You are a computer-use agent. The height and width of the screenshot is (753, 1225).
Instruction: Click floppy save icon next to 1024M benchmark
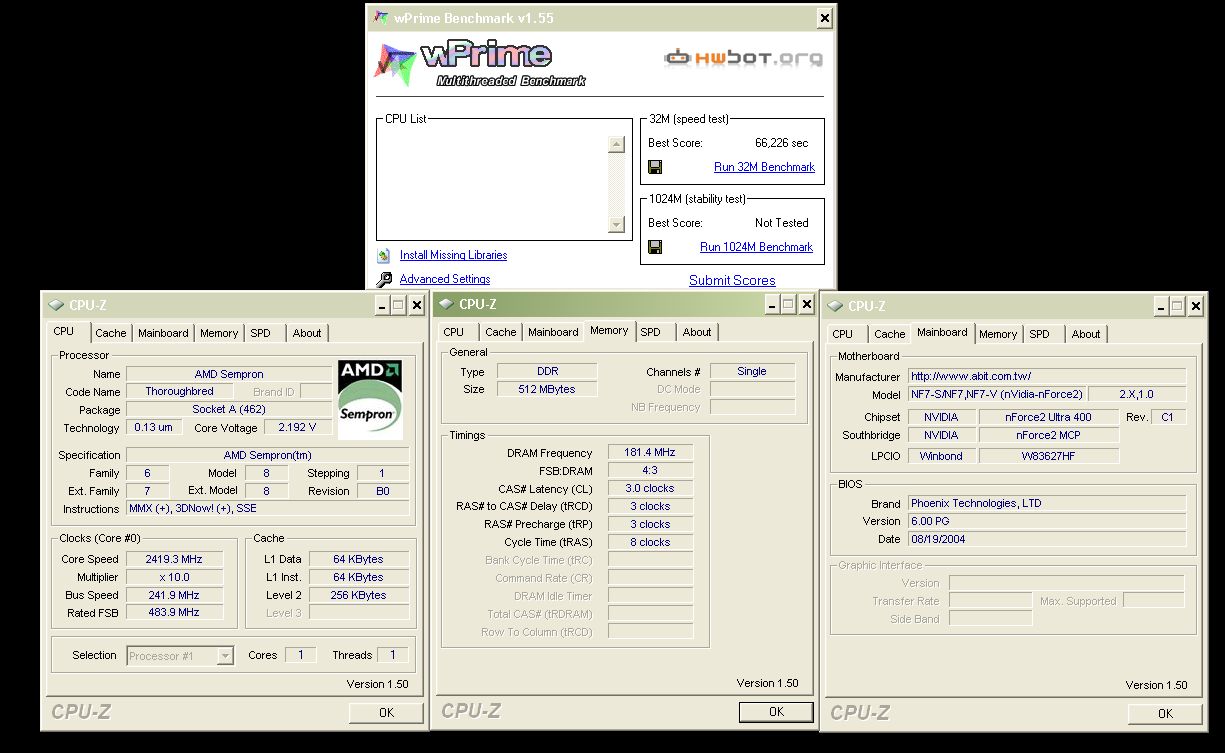[655, 247]
